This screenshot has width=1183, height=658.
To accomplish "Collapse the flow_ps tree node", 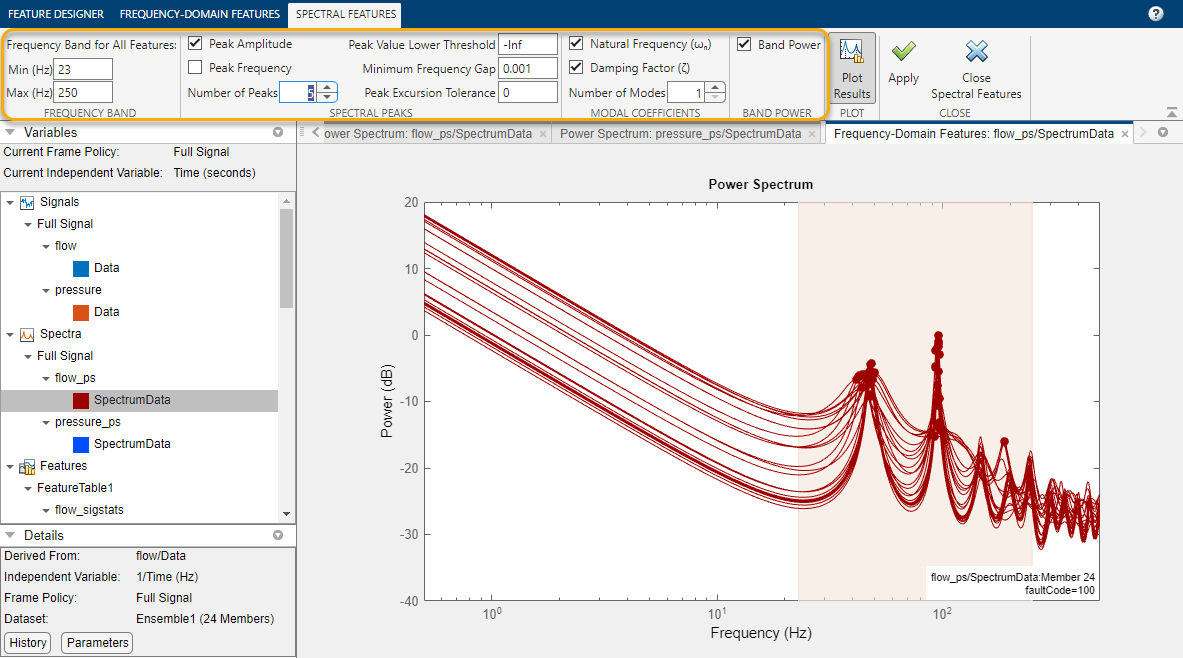I will coord(46,379).
